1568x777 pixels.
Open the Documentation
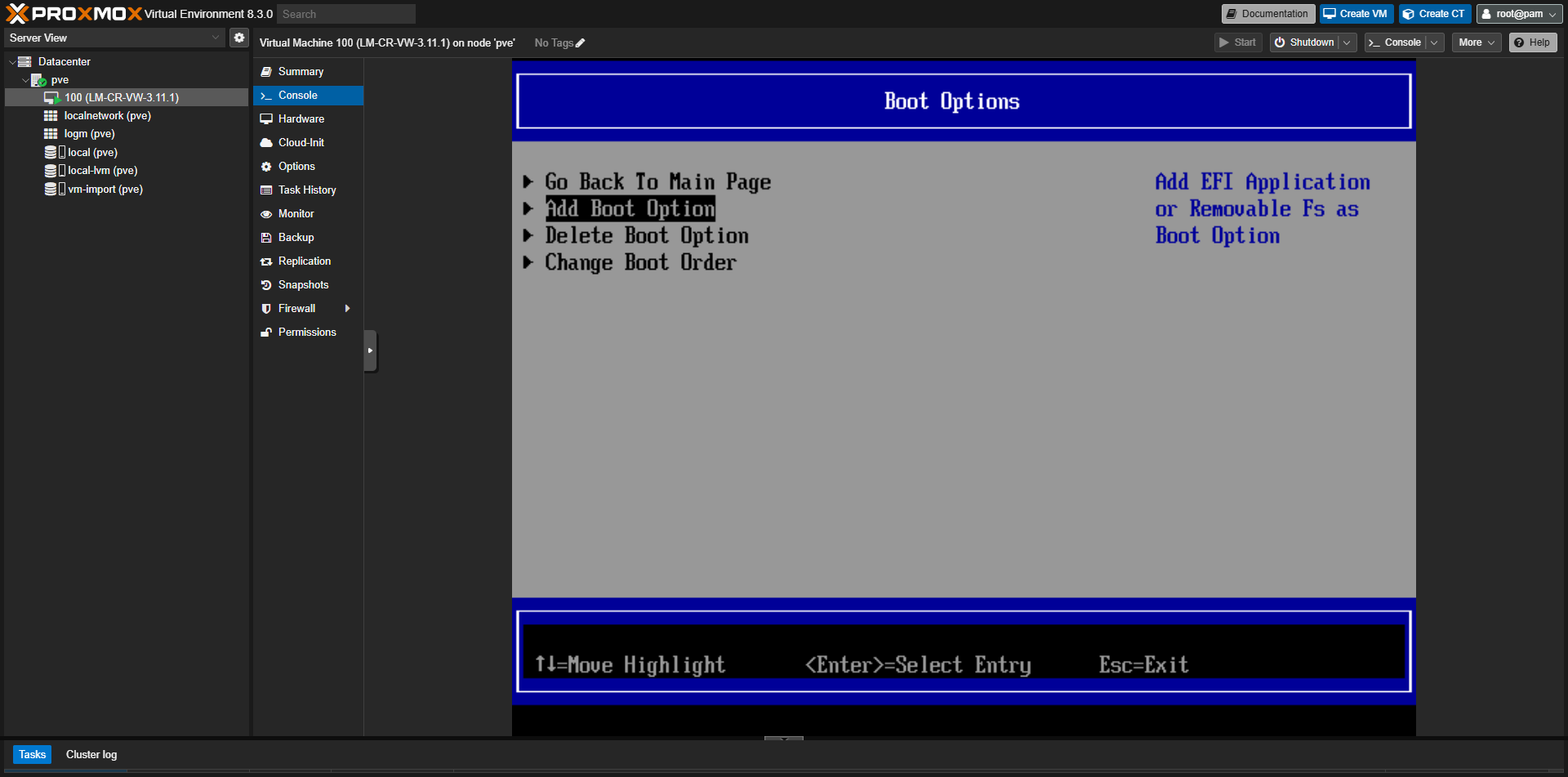click(x=1267, y=13)
